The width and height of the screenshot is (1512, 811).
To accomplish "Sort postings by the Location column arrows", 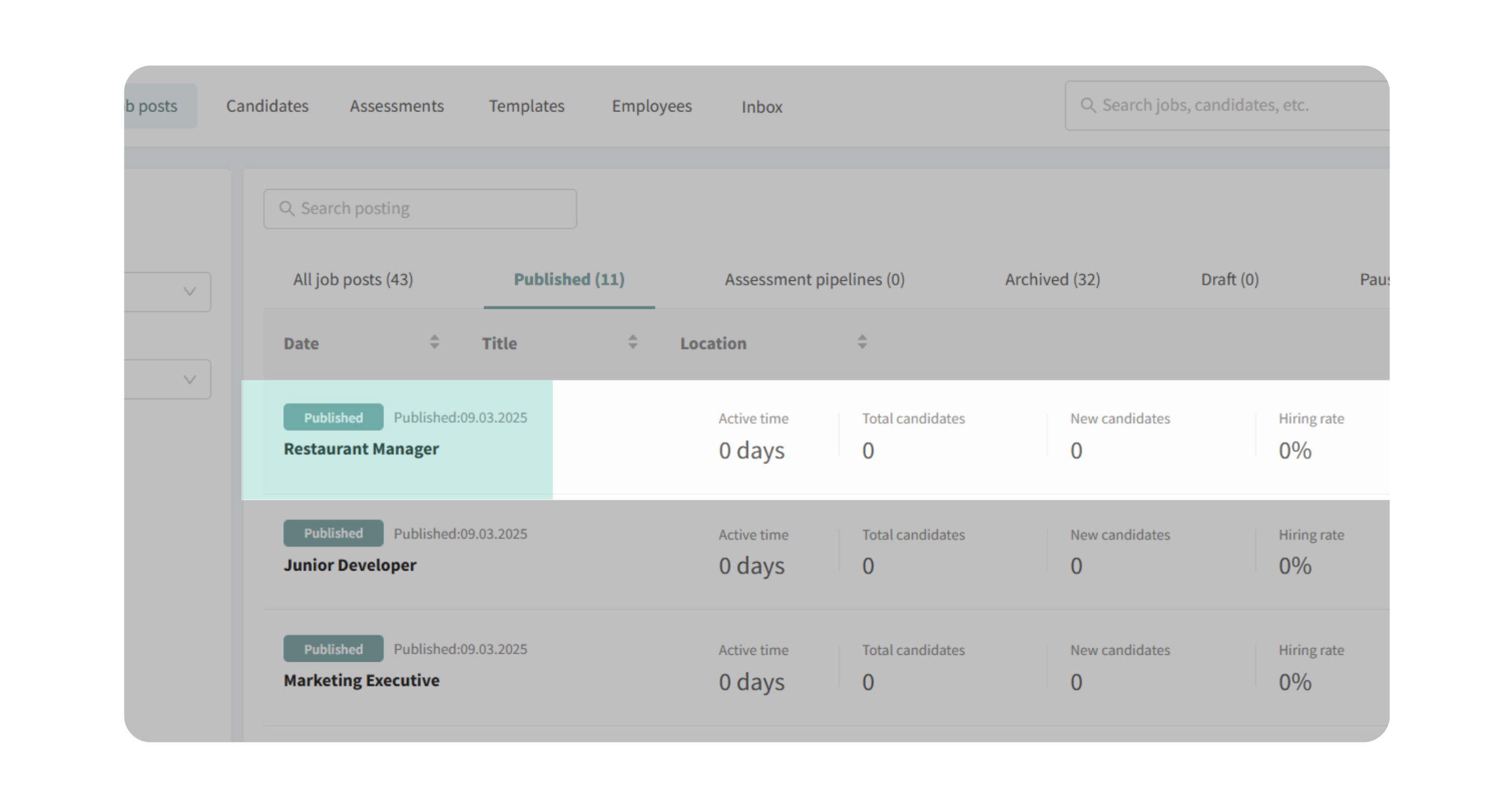I will pos(862,342).
